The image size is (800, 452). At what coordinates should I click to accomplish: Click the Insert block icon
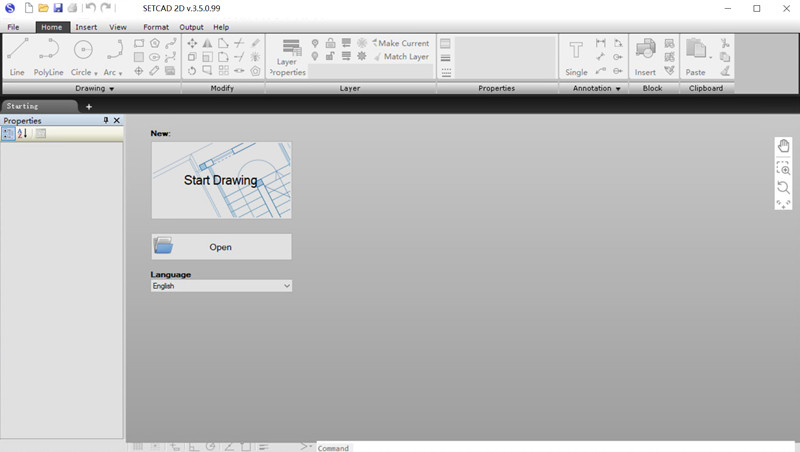[x=645, y=57]
